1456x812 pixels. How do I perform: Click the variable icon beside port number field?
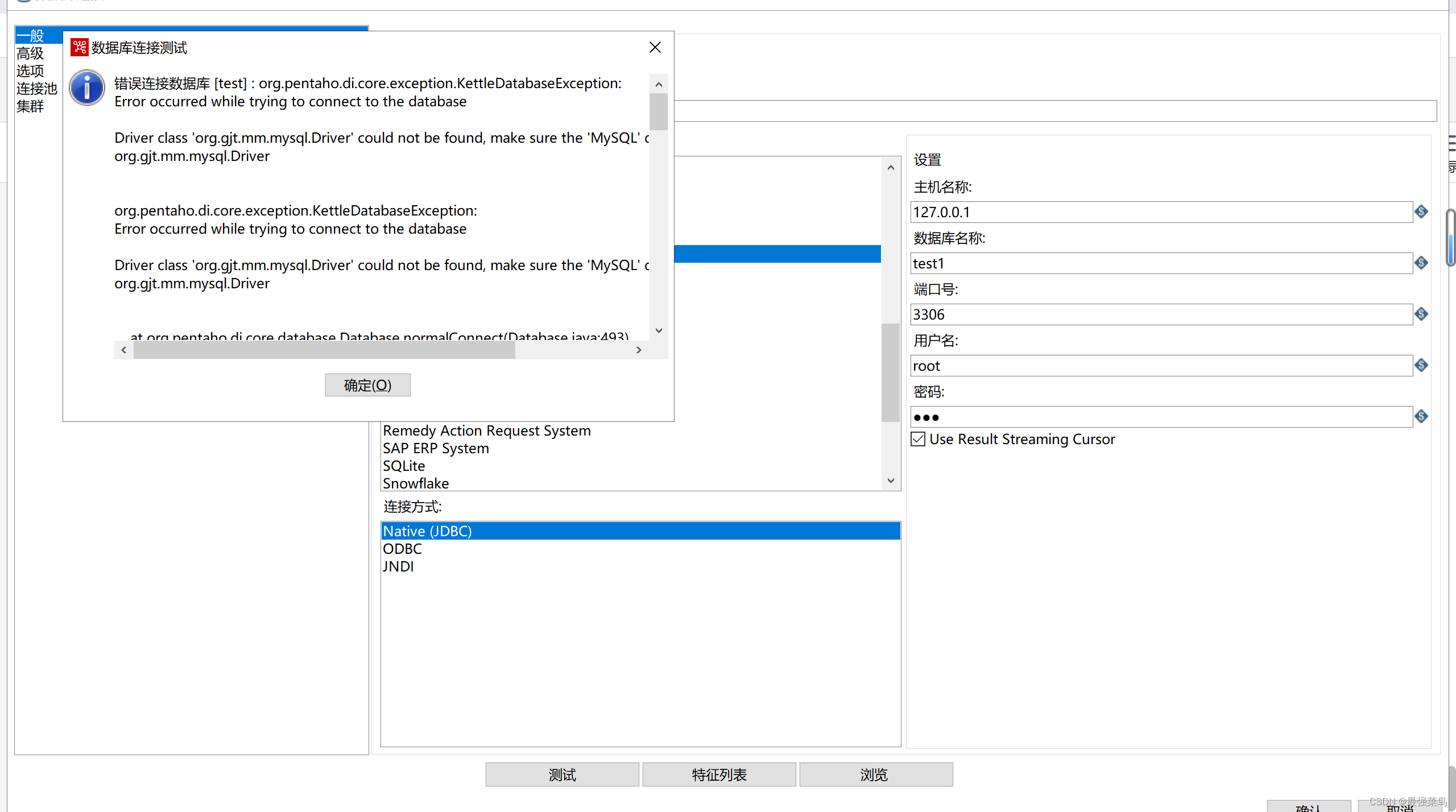[x=1421, y=314]
